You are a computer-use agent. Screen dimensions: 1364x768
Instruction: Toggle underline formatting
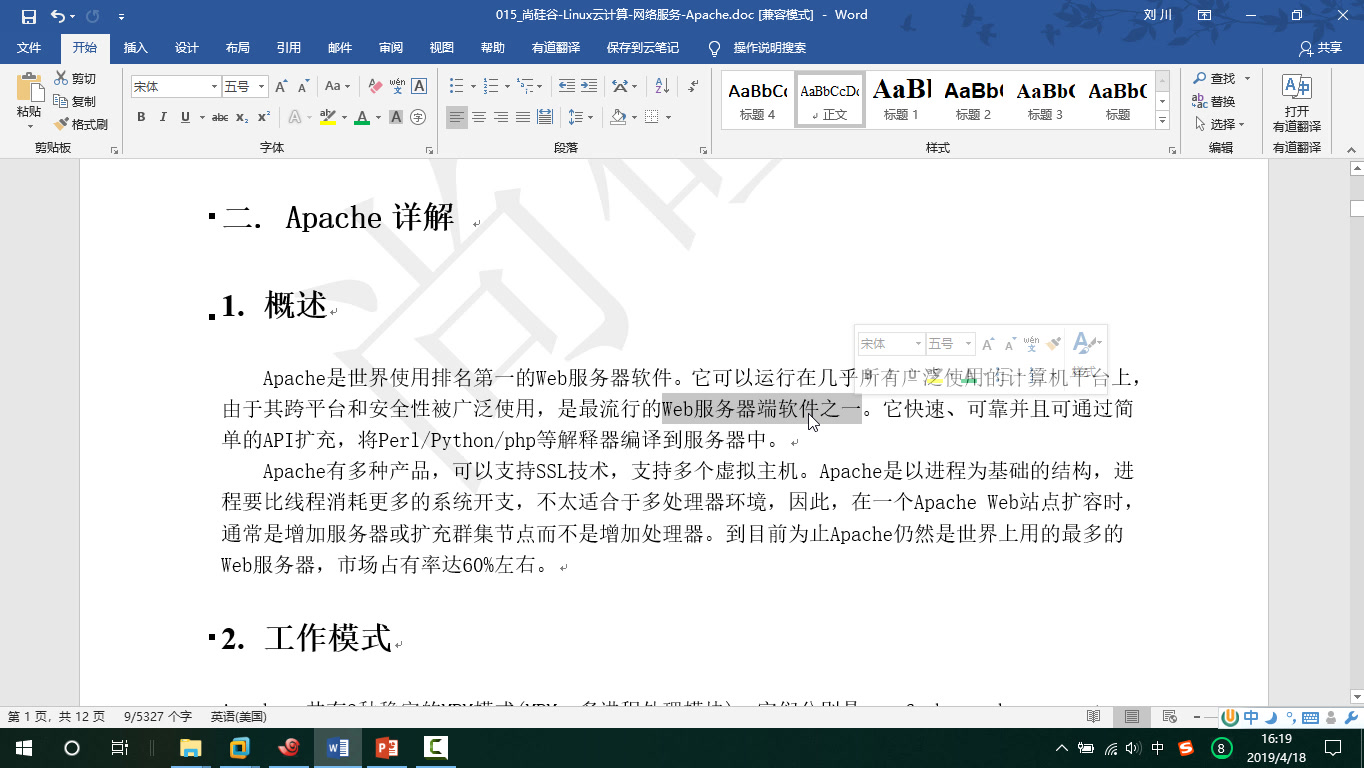(x=185, y=118)
